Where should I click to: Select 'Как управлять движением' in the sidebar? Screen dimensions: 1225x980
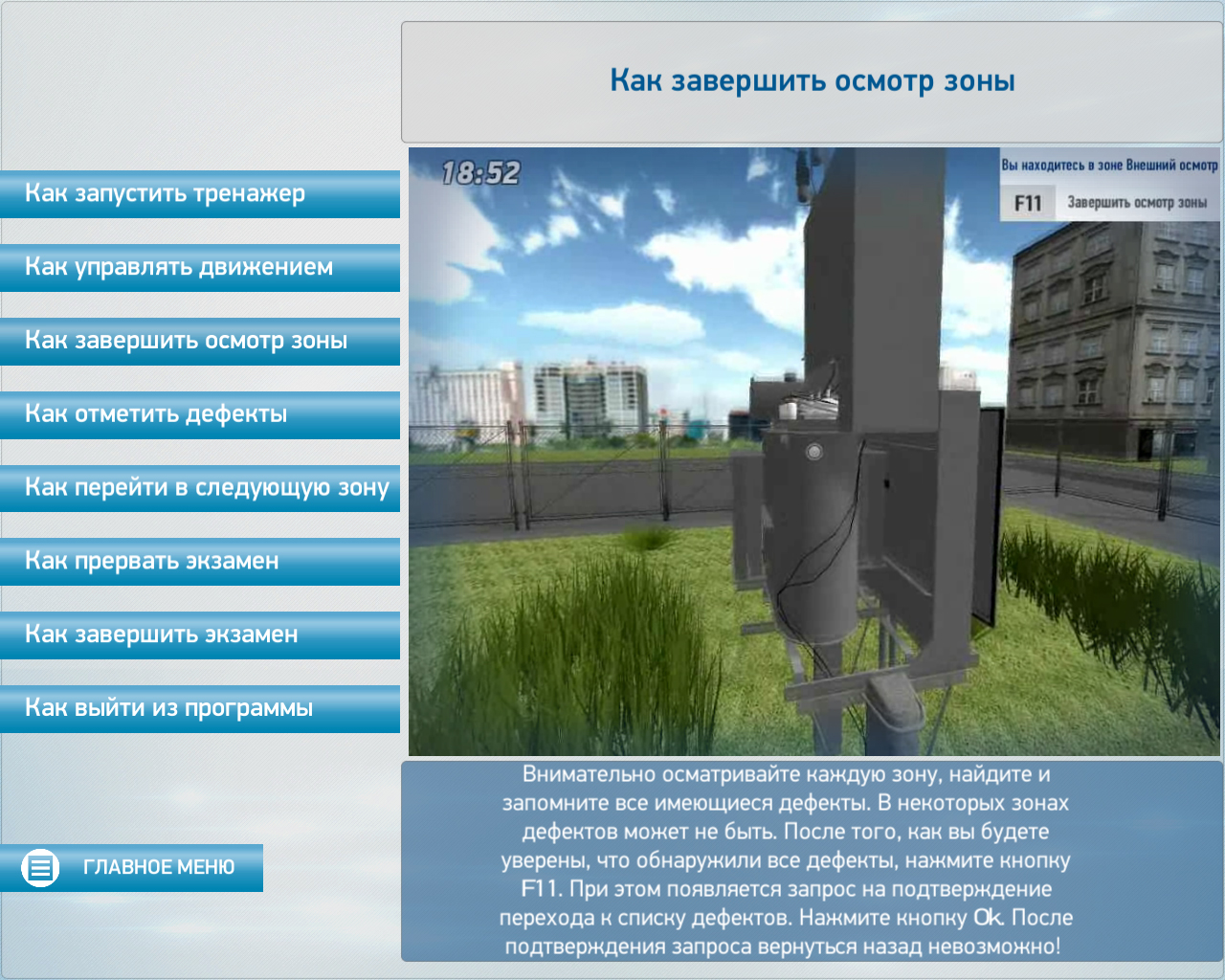coord(199,268)
